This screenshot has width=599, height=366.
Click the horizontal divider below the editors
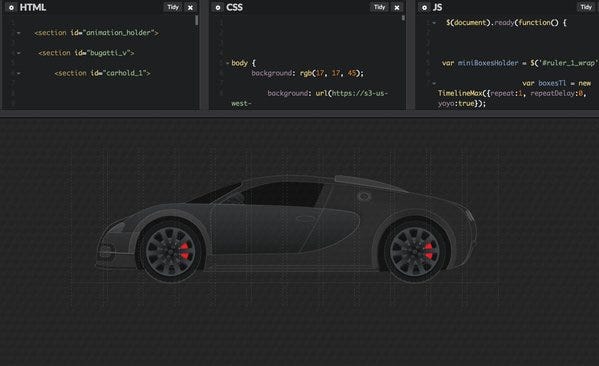point(300,114)
